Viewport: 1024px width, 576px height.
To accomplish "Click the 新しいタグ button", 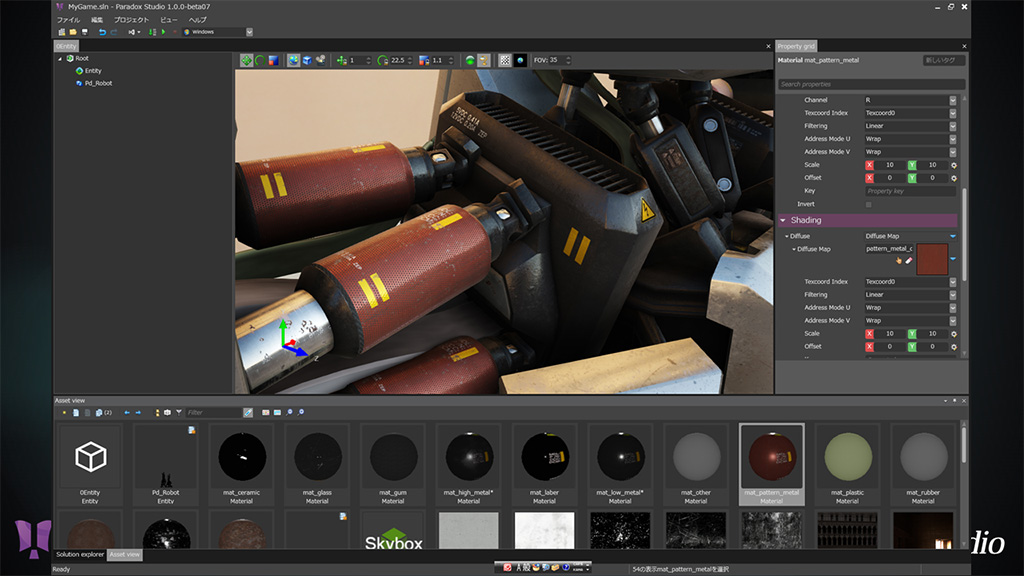I will (944, 61).
